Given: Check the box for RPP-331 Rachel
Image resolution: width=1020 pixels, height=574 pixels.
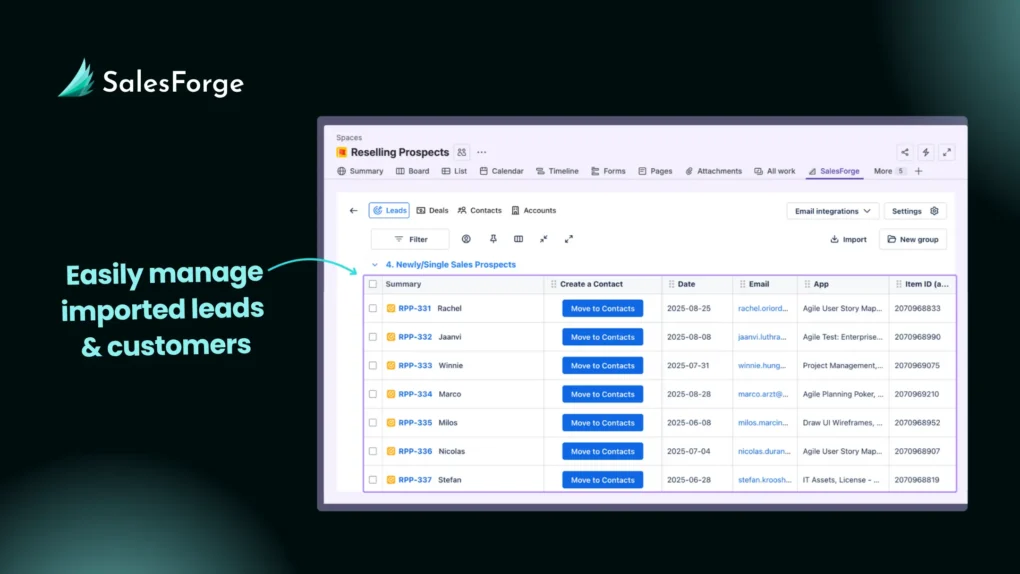Looking at the screenshot, I should pos(373,308).
